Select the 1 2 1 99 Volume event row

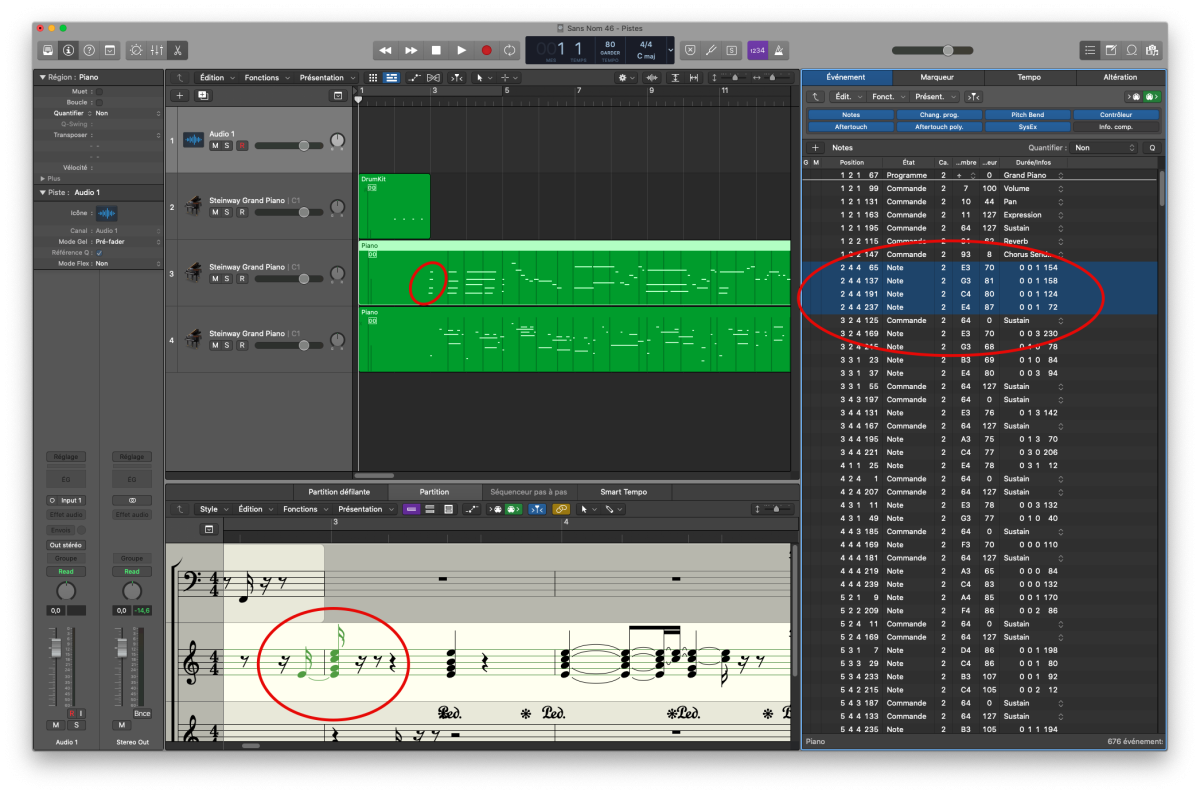980,188
